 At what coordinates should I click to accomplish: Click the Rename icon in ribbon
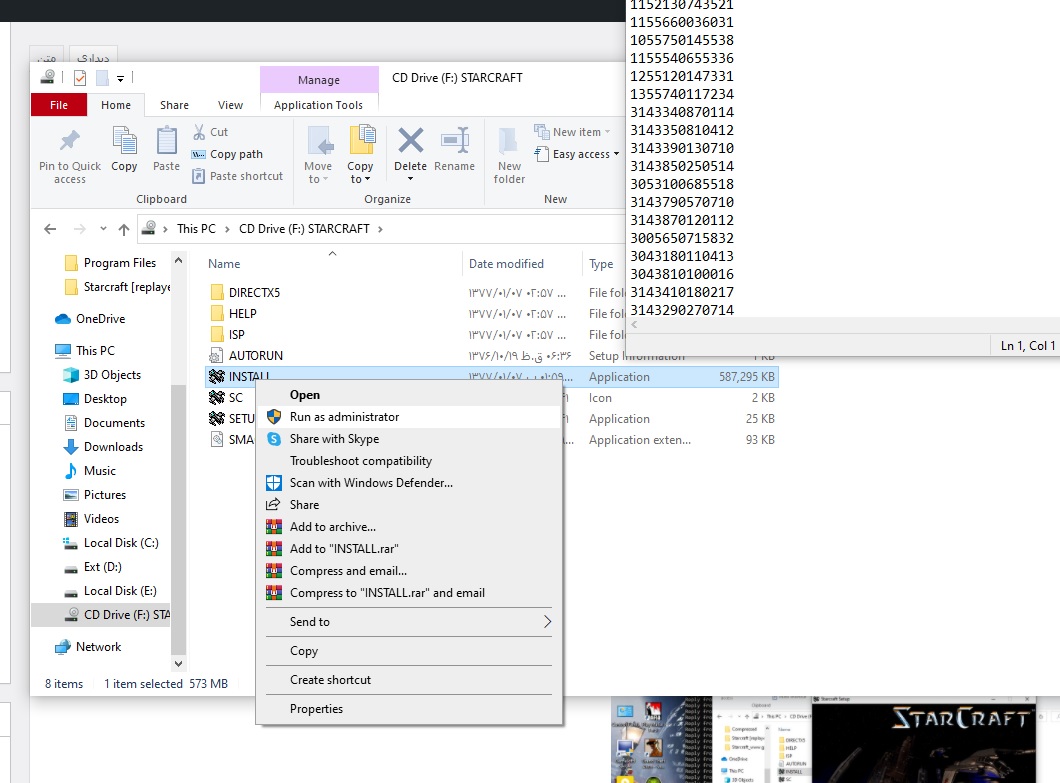(455, 141)
